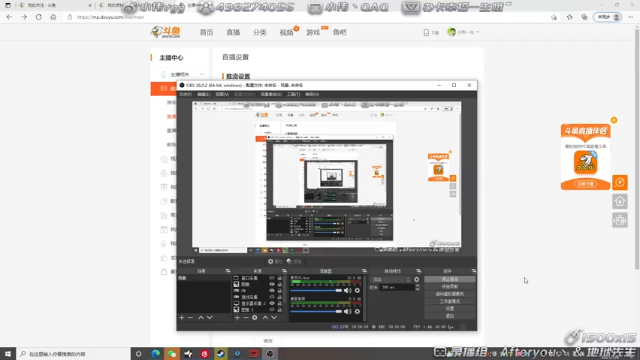Viewport: 640px width, 360px height.
Task: Click browser back arrow
Action: tap(9, 17)
